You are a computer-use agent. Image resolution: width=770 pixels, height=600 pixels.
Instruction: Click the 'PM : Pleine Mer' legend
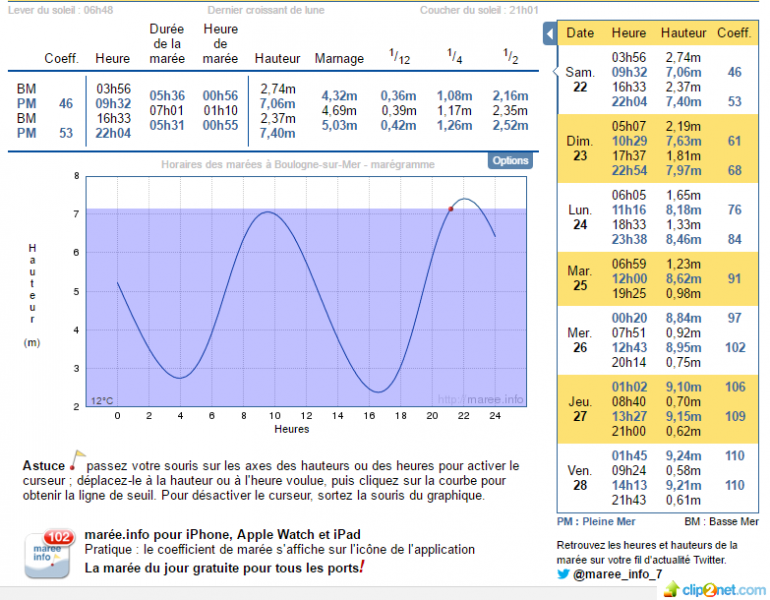(596, 521)
